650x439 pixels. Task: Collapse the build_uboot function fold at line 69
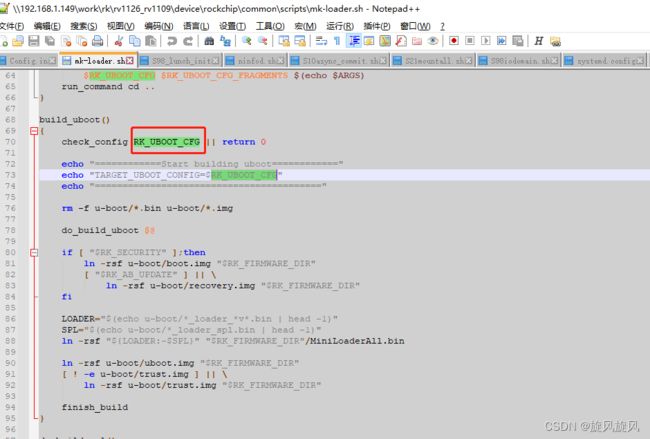34,131
